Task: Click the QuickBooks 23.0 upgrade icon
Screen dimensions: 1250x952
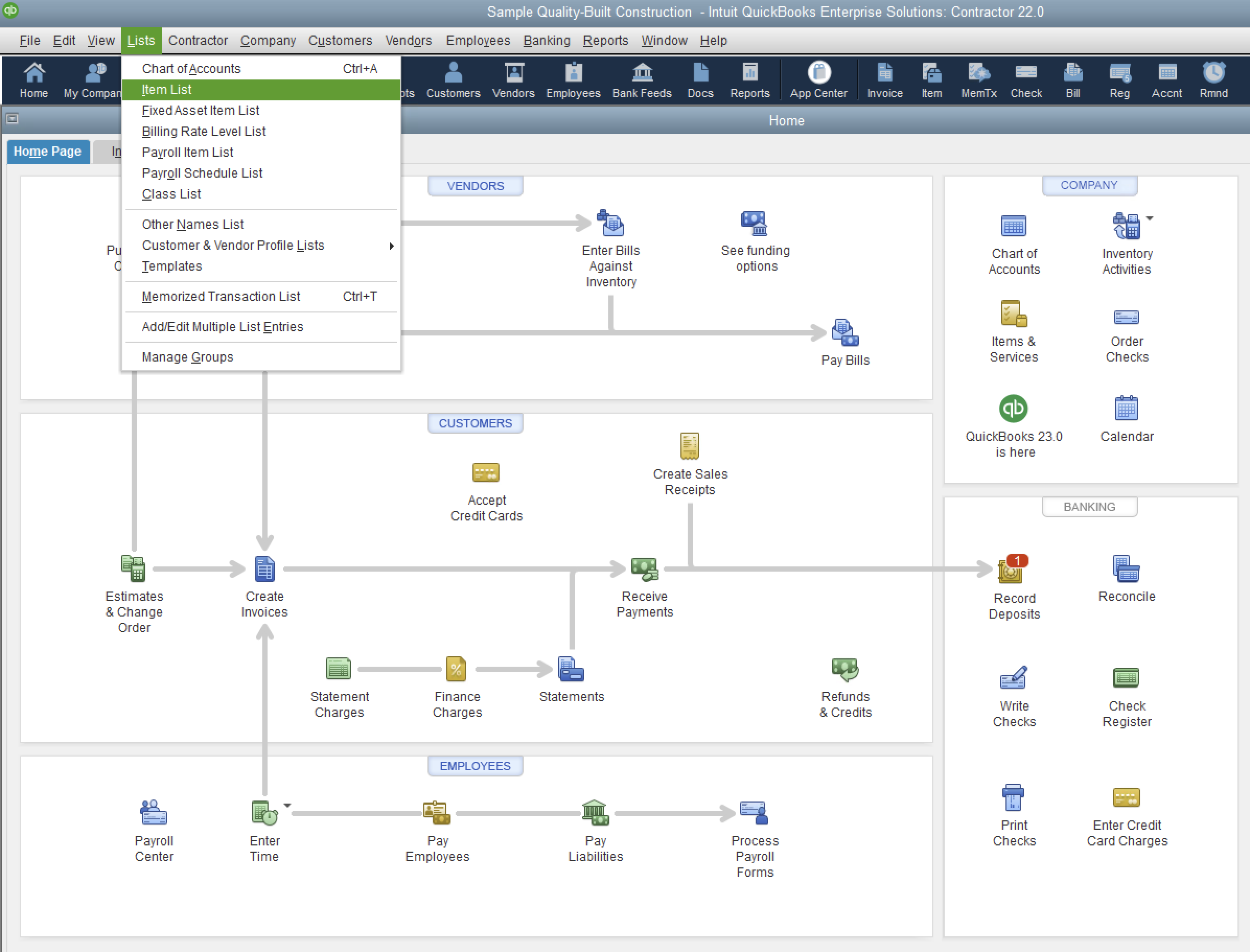Action: 1013,407
